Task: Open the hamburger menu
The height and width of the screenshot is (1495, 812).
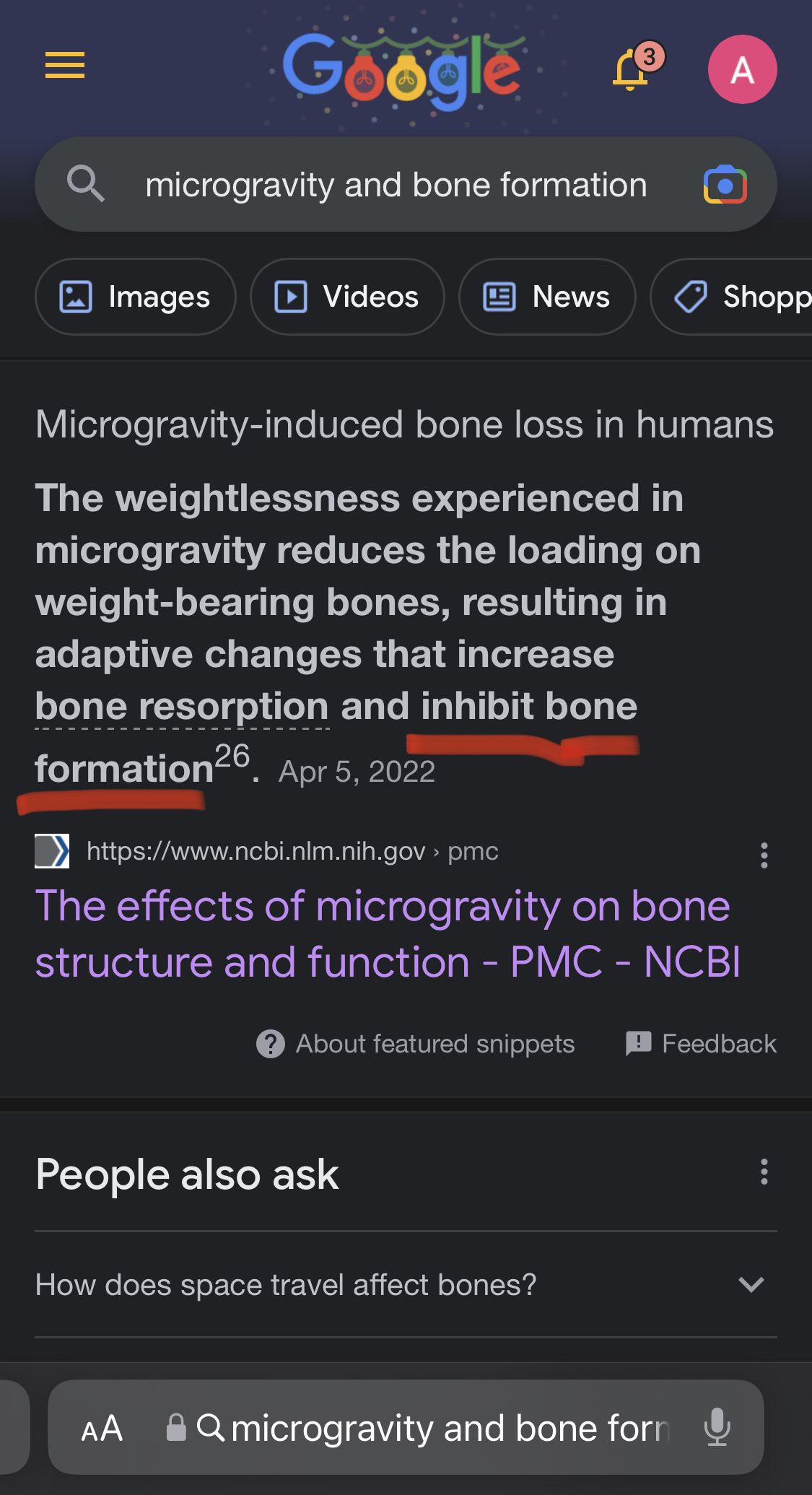Action: pyautogui.click(x=65, y=65)
